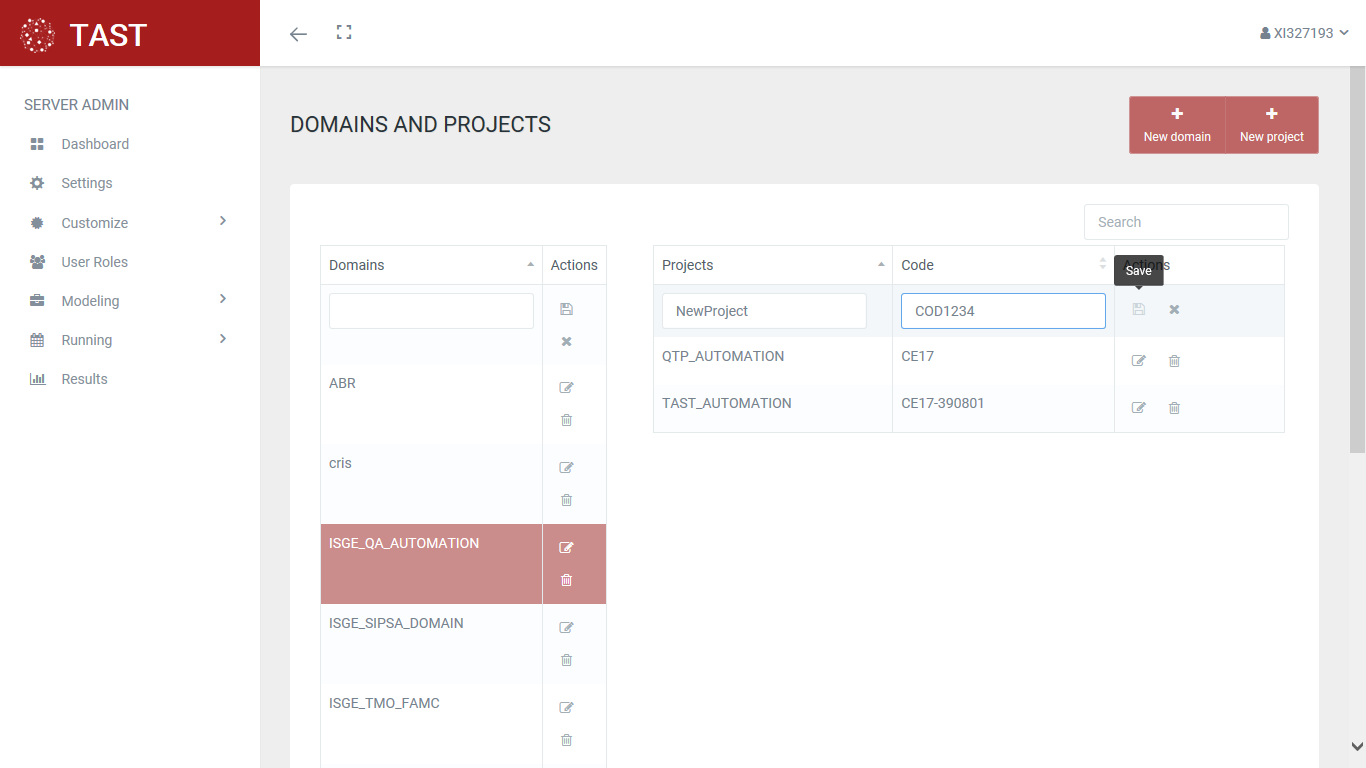Screen dimensions: 1366x768
Task: Delete the cris domain
Action: (x=566, y=500)
